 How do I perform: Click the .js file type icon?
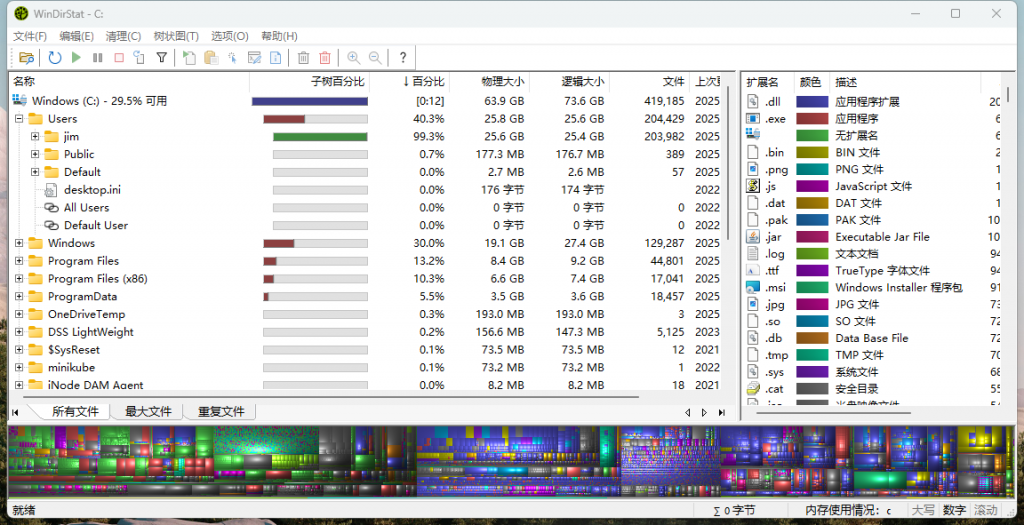[x=753, y=186]
